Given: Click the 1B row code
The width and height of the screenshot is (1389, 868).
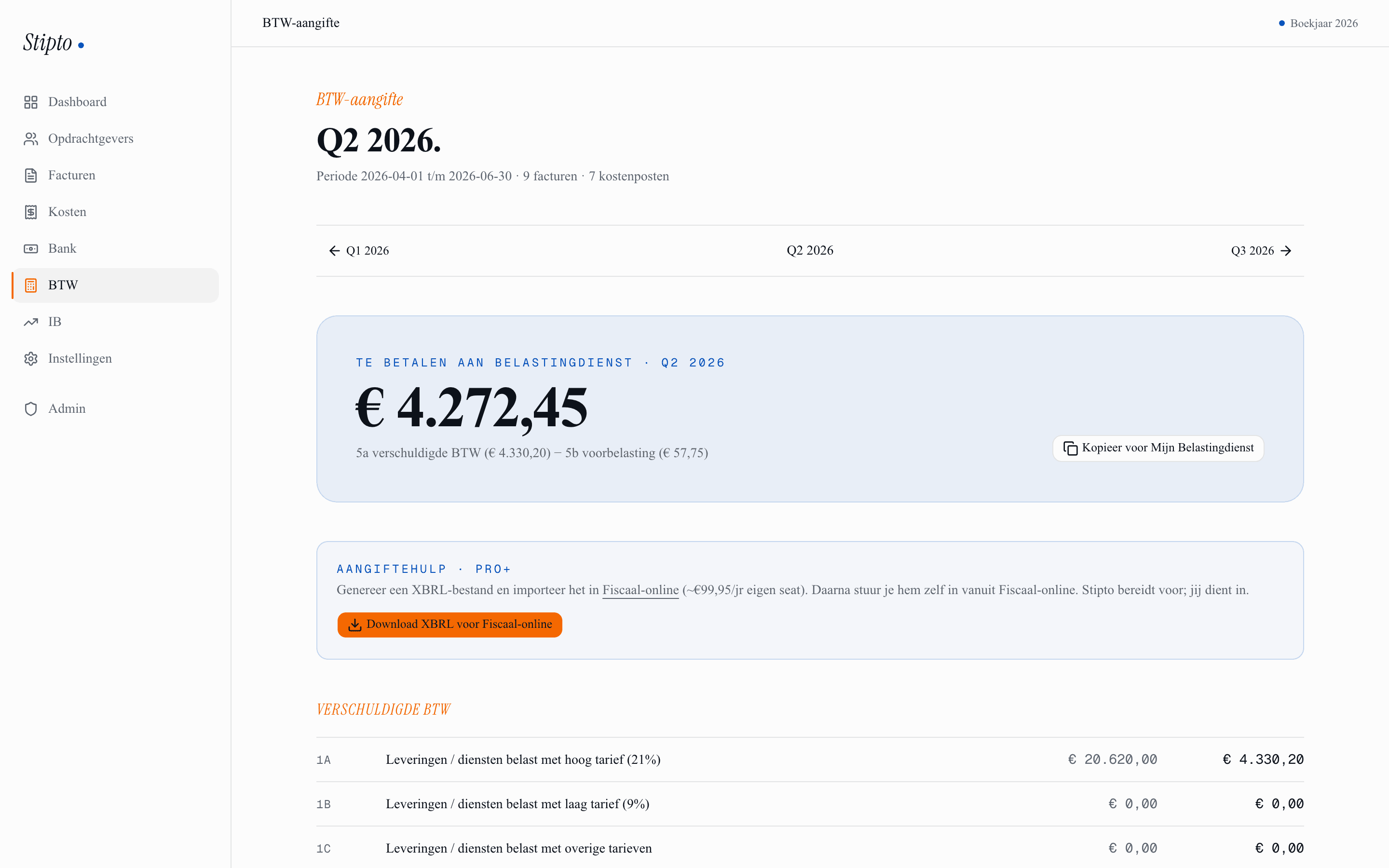Looking at the screenshot, I should tap(324, 804).
